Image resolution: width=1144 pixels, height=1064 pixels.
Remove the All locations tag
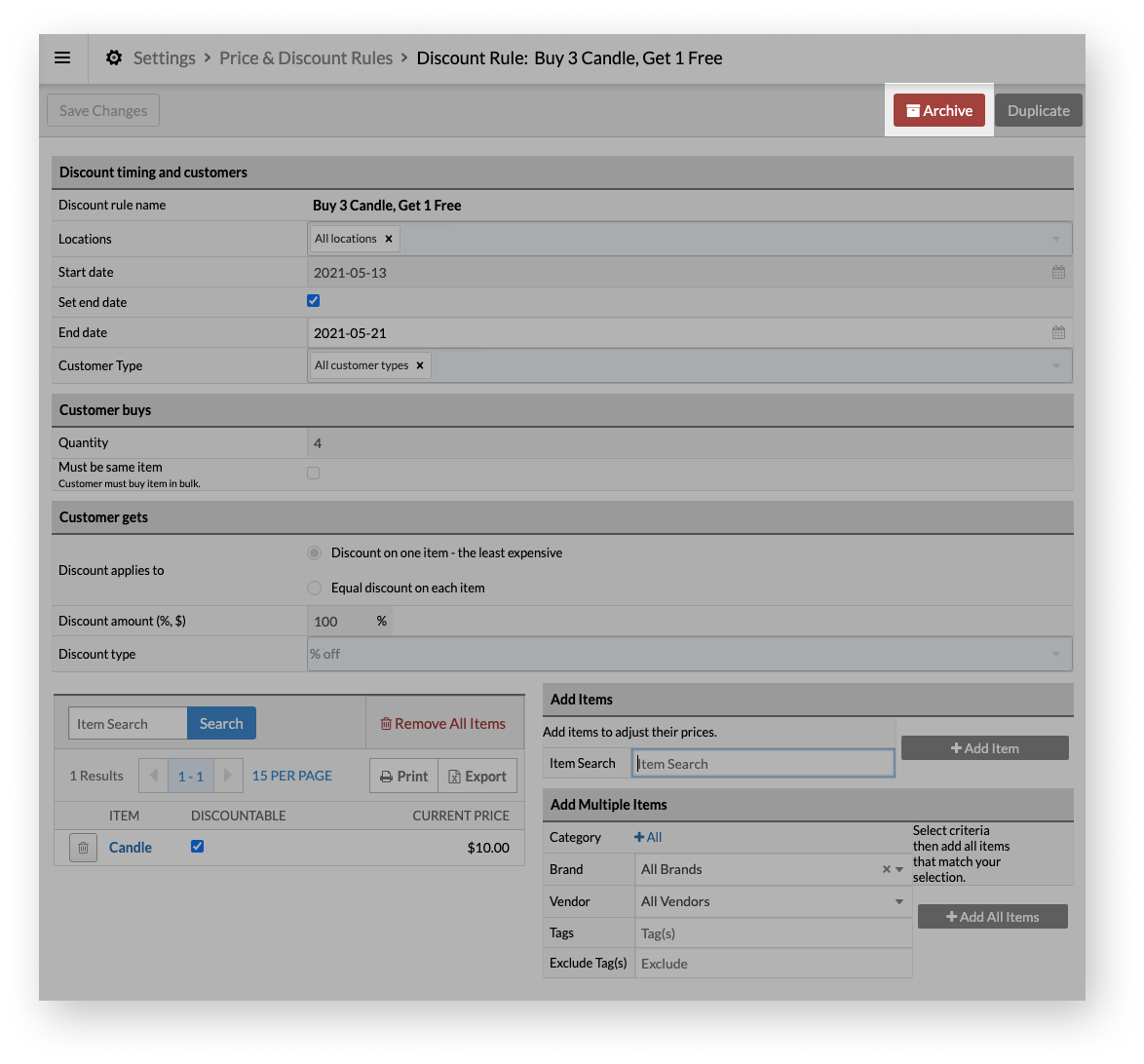click(x=389, y=239)
